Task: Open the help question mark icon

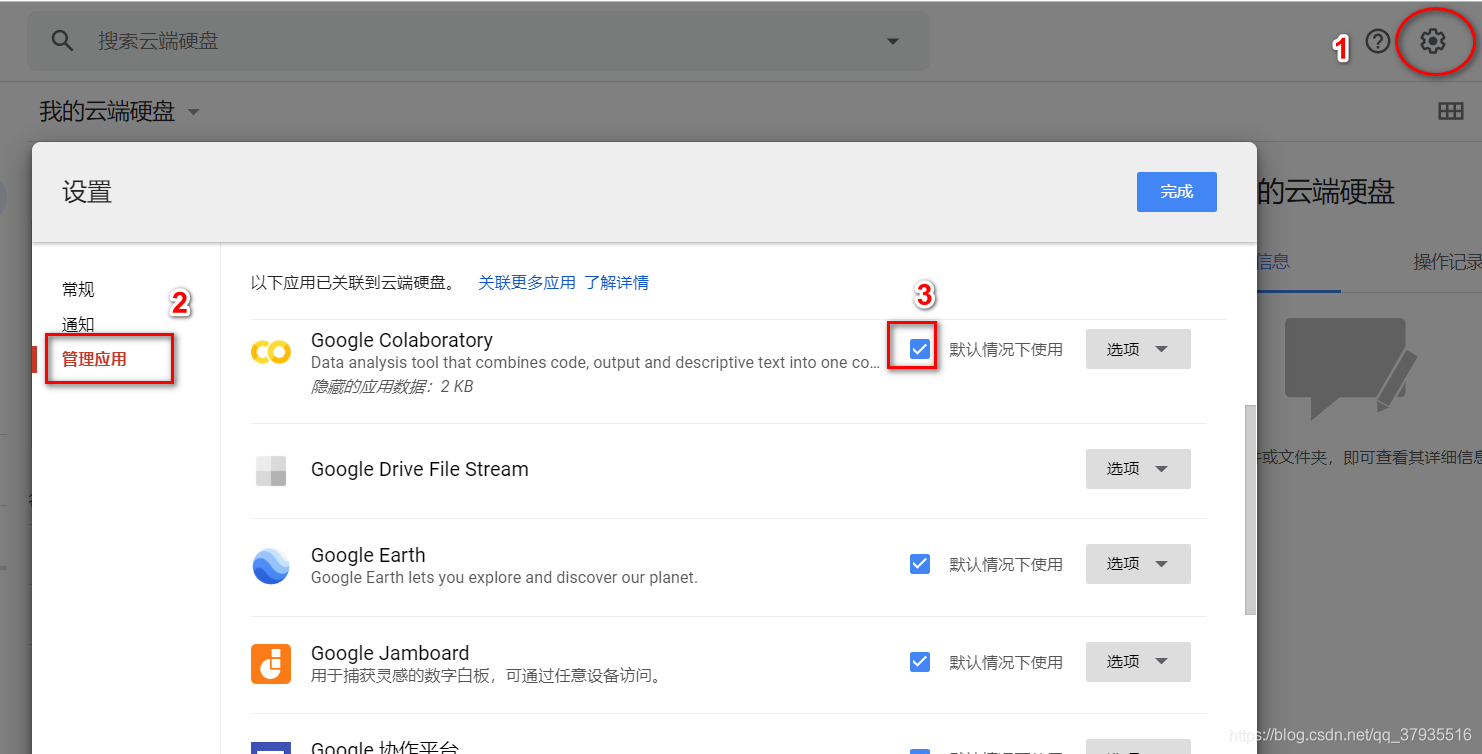Action: tap(1378, 41)
